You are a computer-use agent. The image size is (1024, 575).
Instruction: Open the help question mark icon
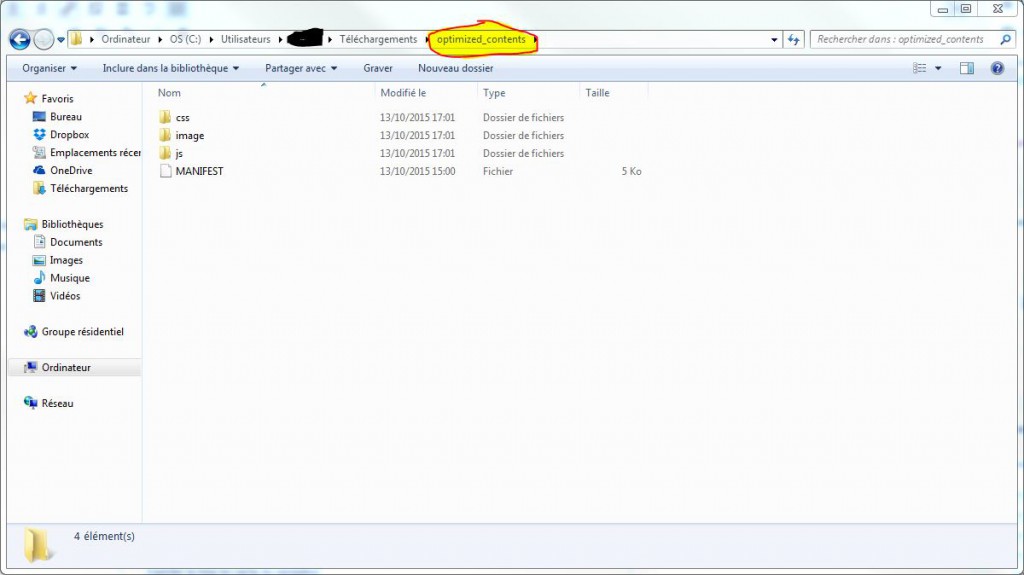(997, 68)
